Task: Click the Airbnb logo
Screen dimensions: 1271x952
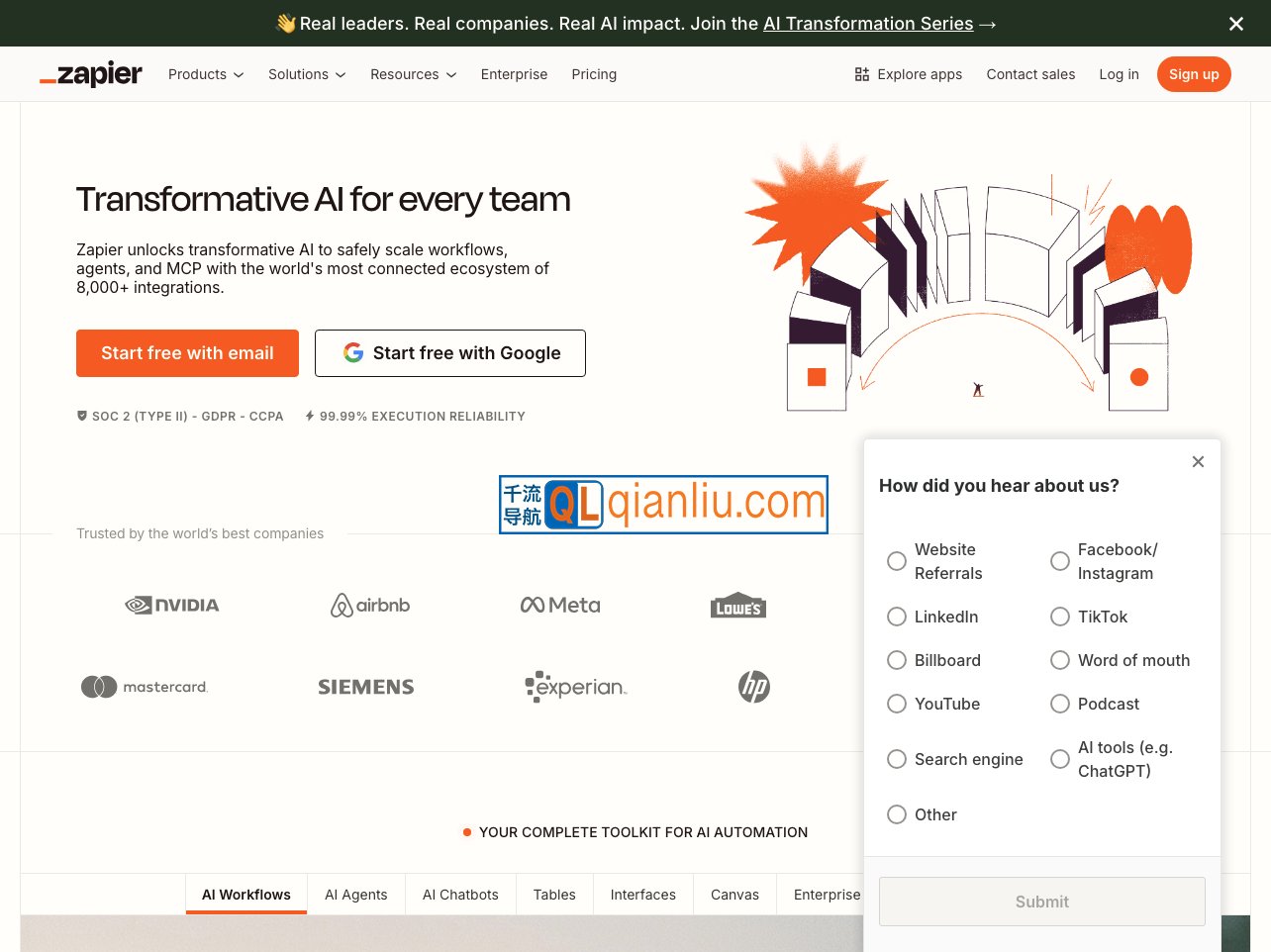Action: pyautogui.click(x=370, y=605)
